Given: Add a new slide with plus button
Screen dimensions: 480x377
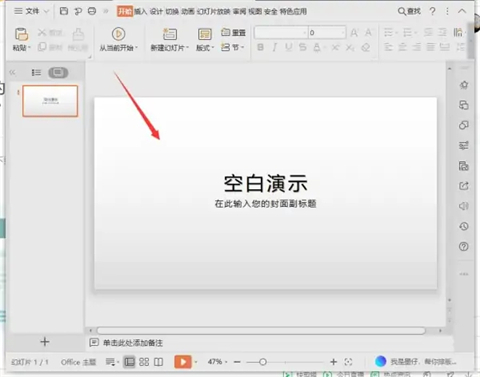Looking at the screenshot, I should pos(45,342).
